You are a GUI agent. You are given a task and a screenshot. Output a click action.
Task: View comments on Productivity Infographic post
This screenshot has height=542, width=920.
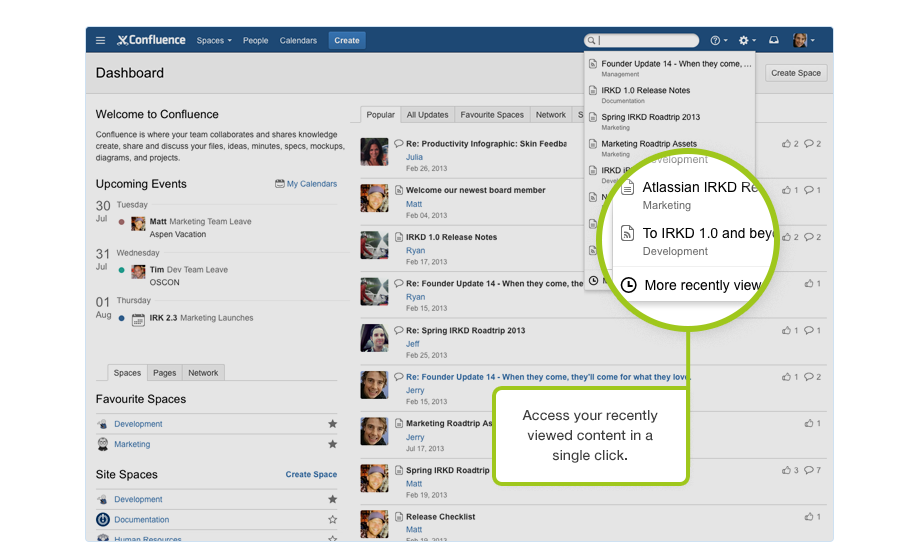(813, 144)
